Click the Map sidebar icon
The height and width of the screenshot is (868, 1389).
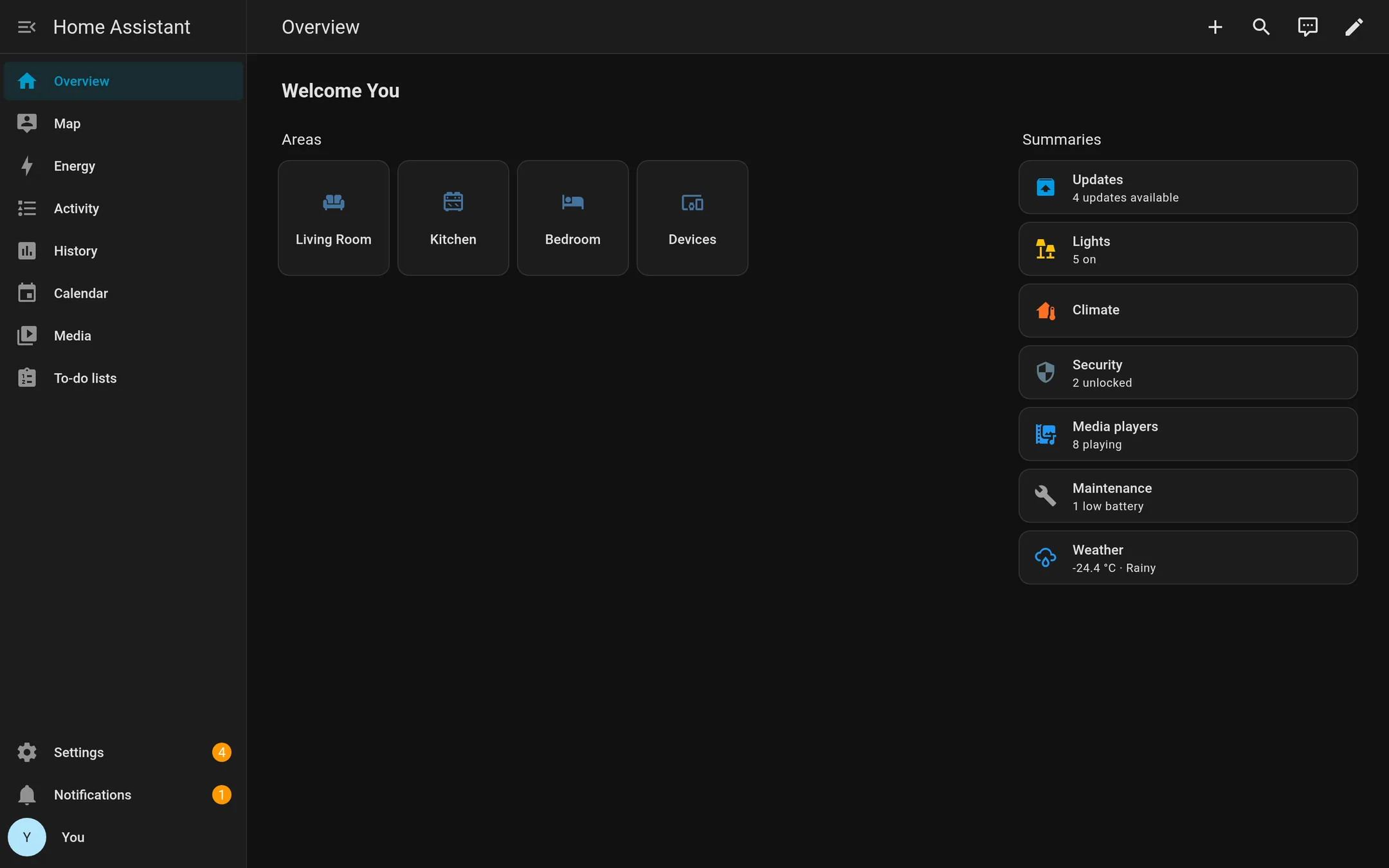(x=26, y=123)
